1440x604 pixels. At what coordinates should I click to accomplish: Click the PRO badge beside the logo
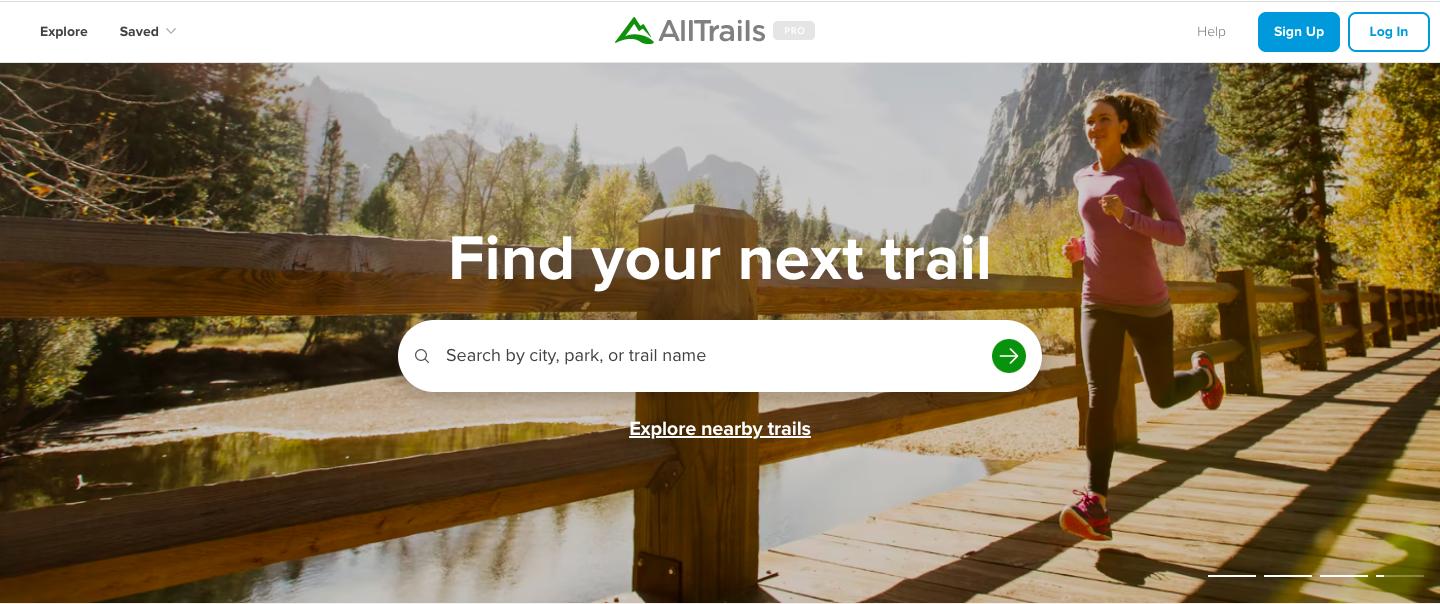coord(794,31)
